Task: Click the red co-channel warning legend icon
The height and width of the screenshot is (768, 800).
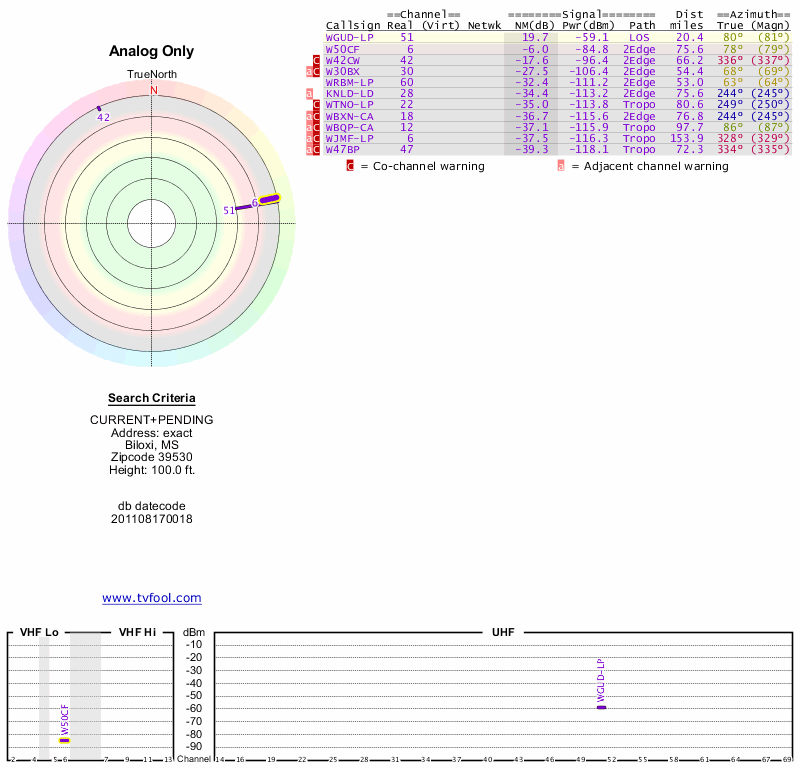Action: click(x=350, y=166)
